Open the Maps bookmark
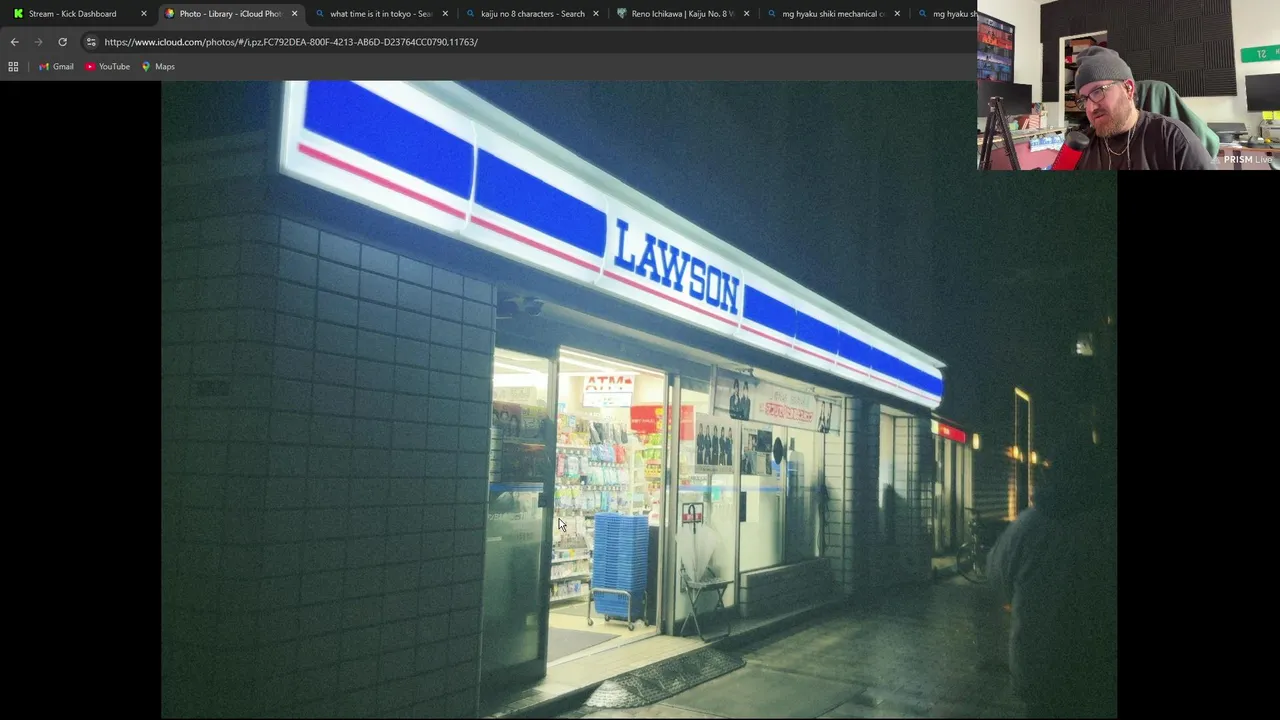This screenshot has width=1280, height=720. point(158,67)
